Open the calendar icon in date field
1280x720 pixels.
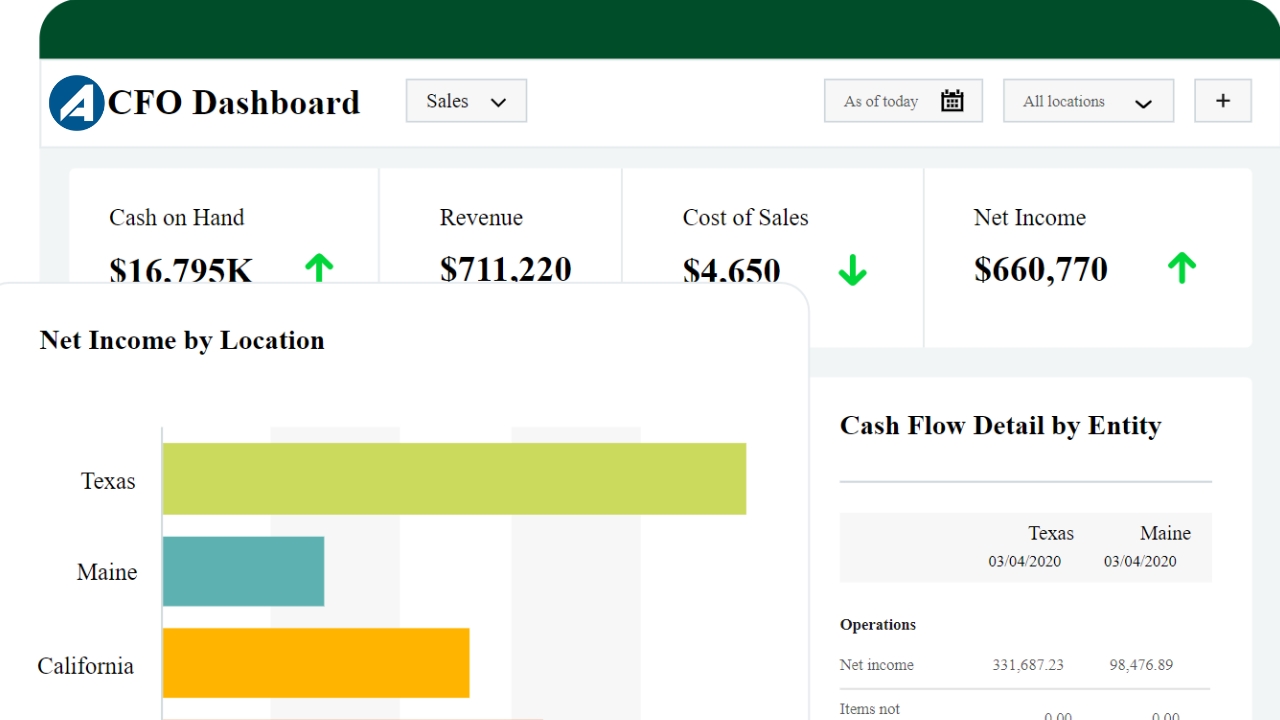pos(952,101)
